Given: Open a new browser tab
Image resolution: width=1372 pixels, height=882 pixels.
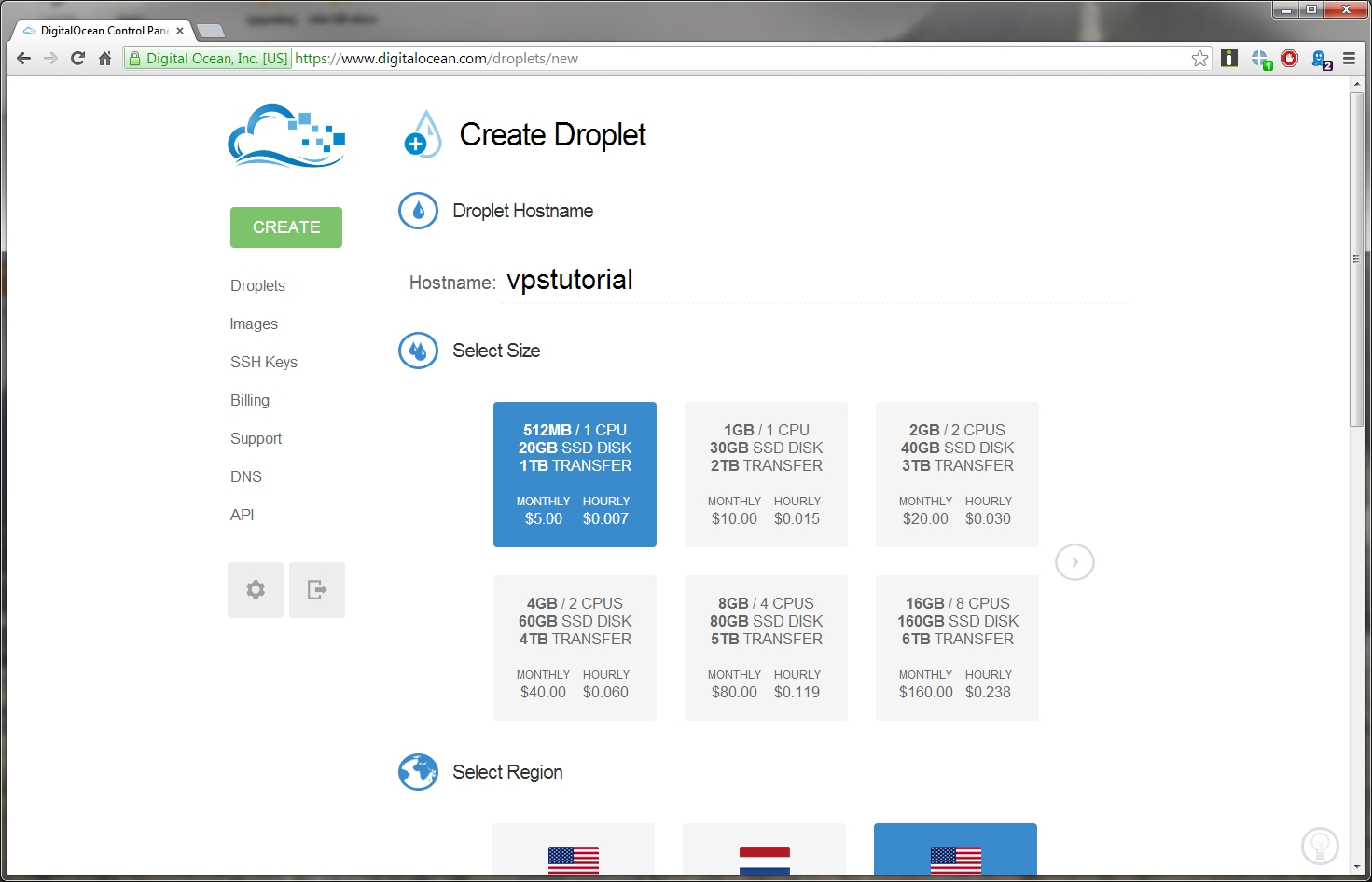Looking at the screenshot, I should 212,31.
